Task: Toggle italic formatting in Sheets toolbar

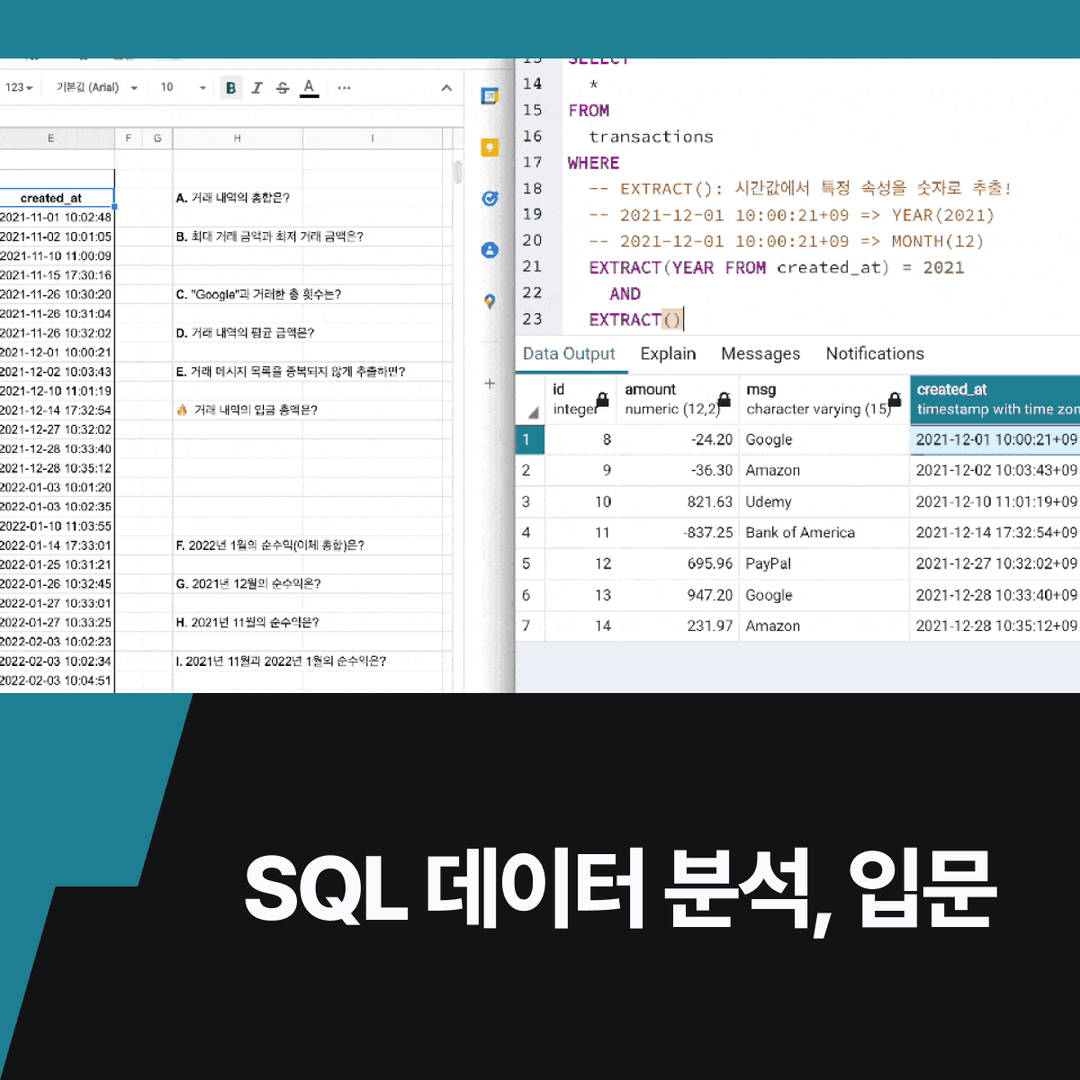Action: (x=257, y=87)
